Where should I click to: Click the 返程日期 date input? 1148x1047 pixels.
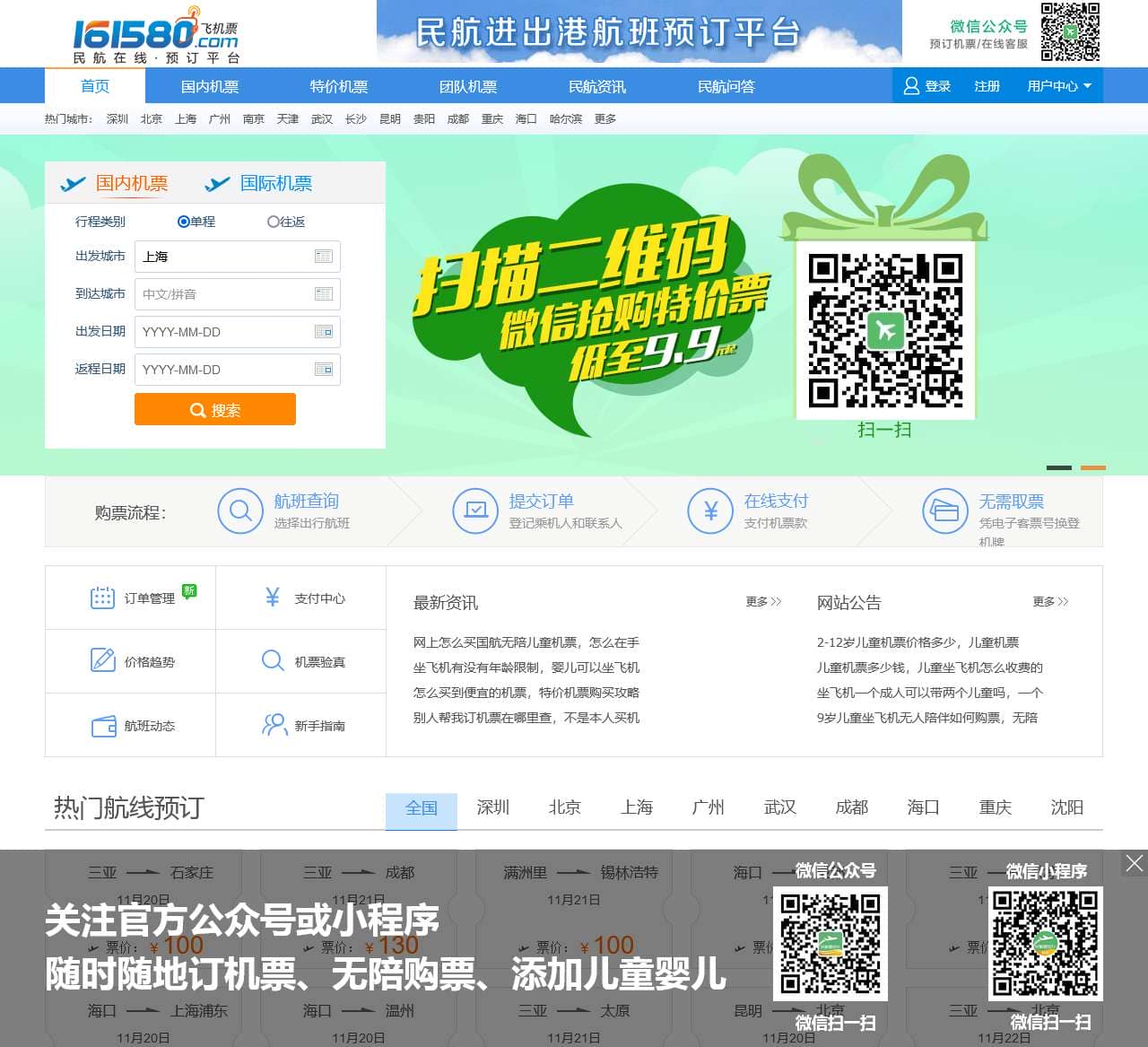(x=238, y=370)
